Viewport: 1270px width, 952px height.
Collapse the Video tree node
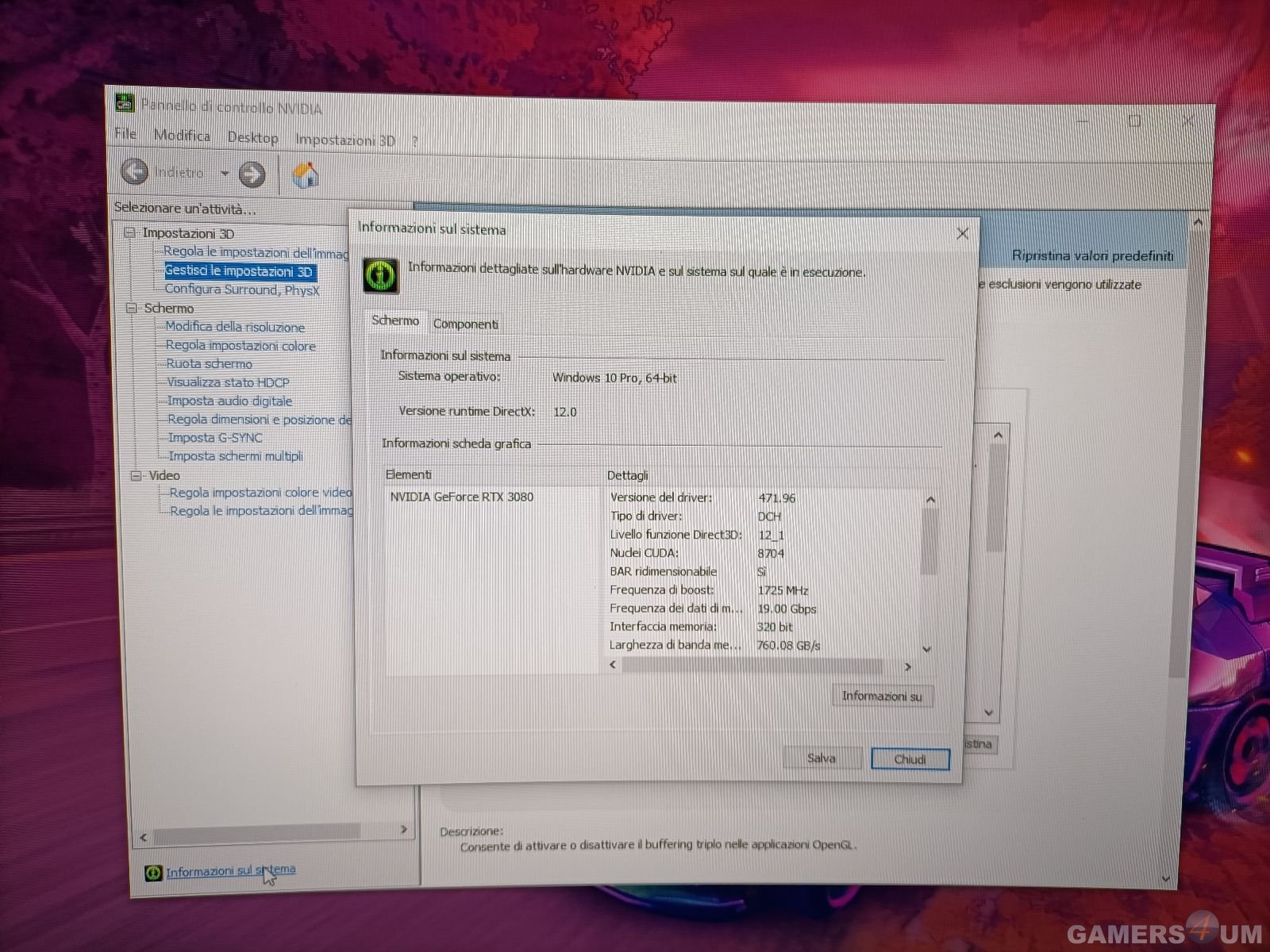pyautogui.click(x=136, y=475)
